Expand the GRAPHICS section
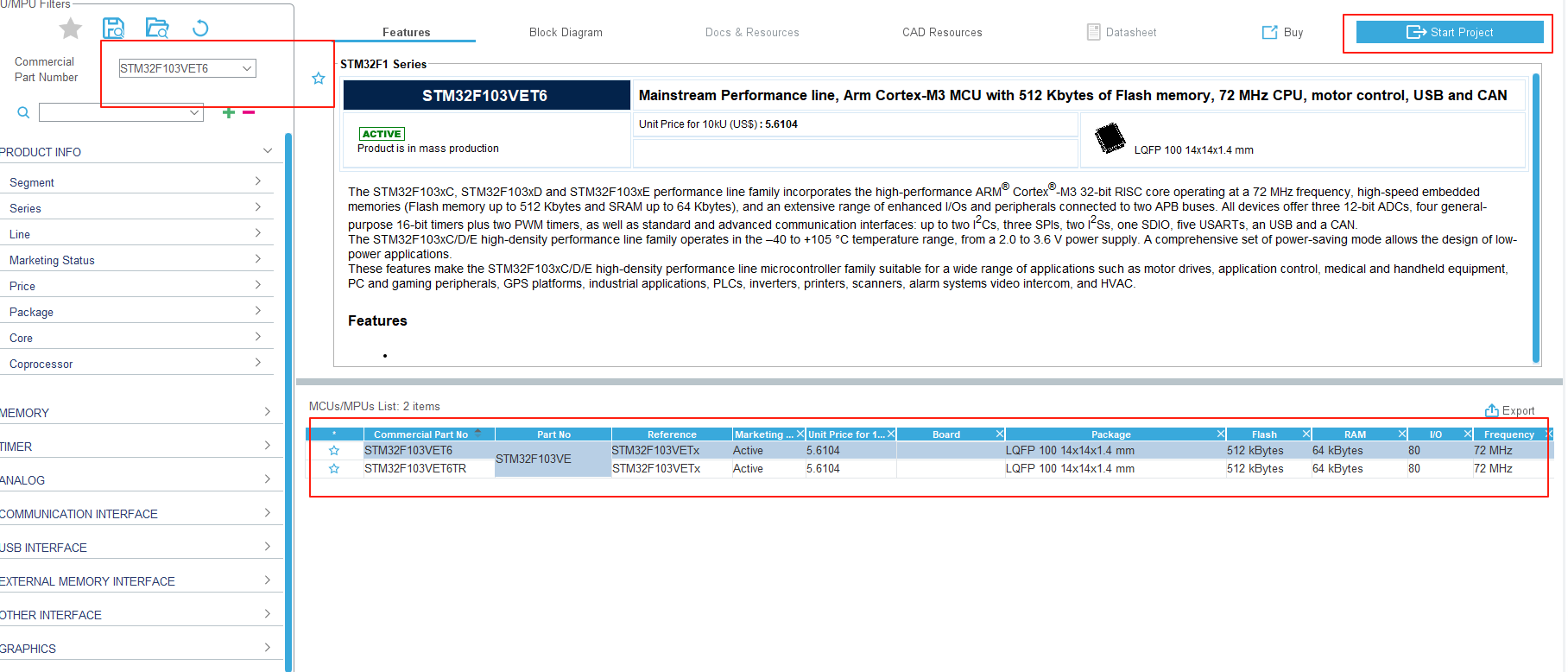The image size is (1568, 672). pos(268,648)
